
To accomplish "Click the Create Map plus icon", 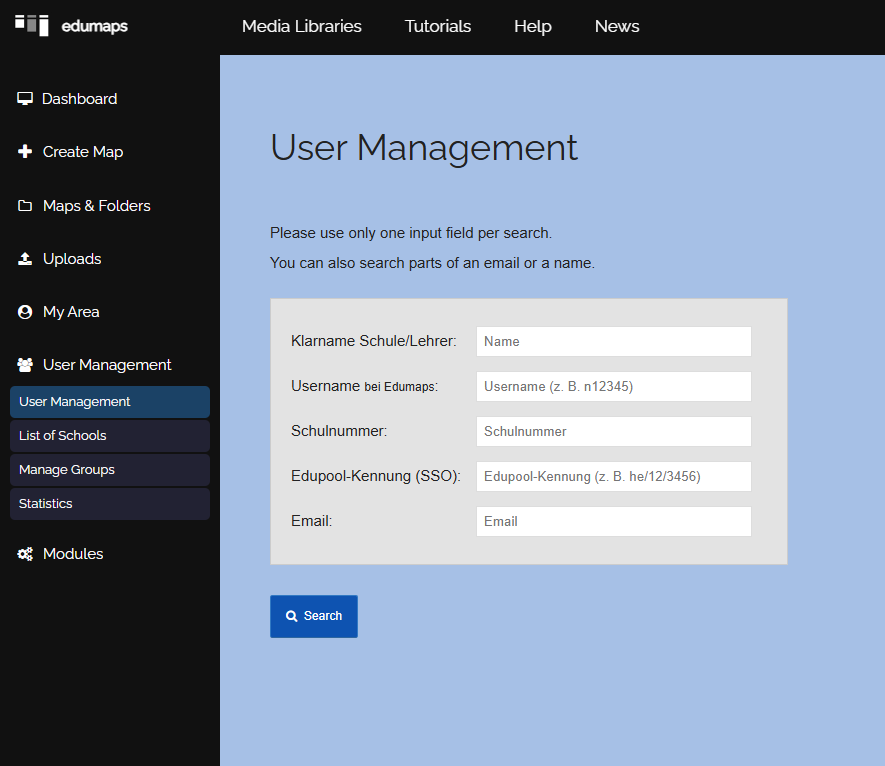I will [x=25, y=151].
